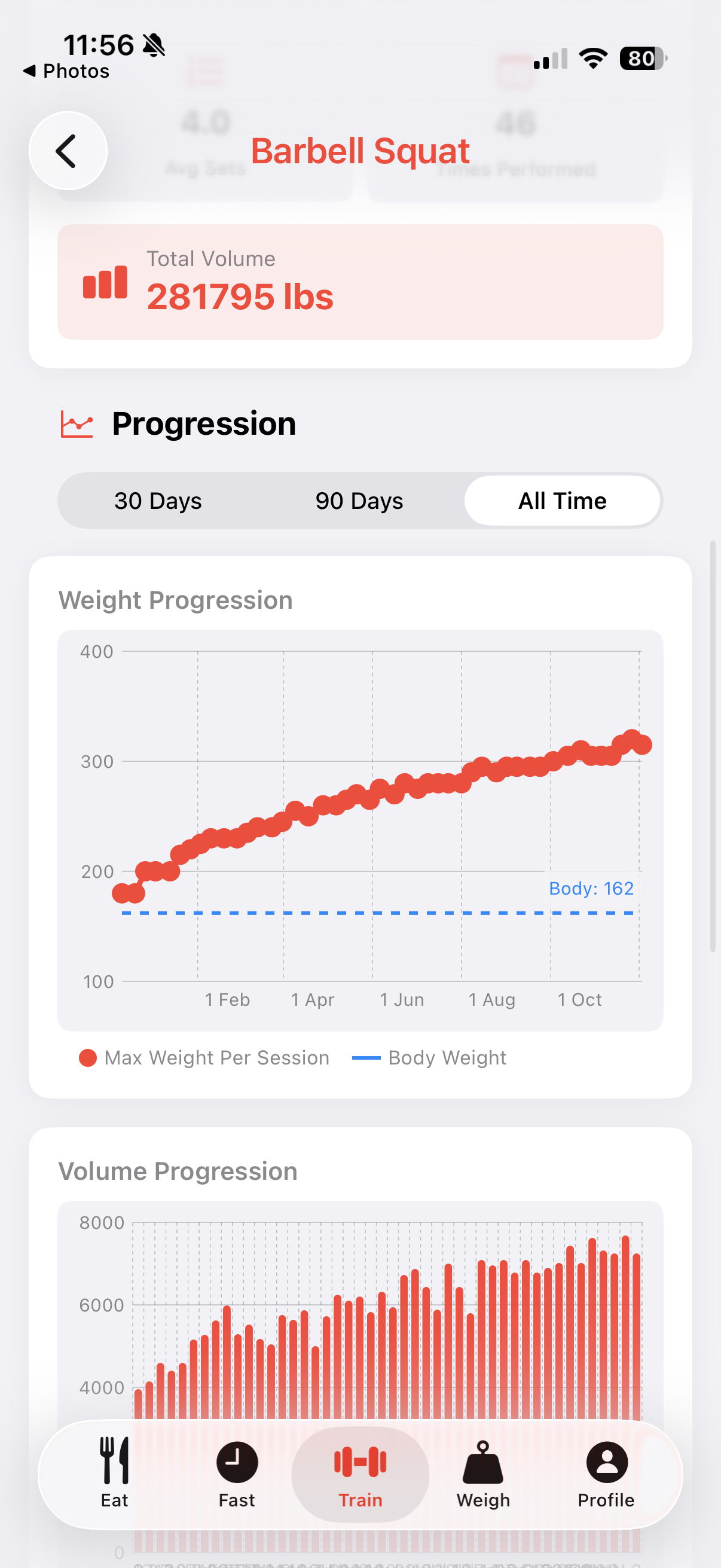The image size is (721, 1568).
Task: Toggle the Body Weight legend entry
Action: (429, 1057)
